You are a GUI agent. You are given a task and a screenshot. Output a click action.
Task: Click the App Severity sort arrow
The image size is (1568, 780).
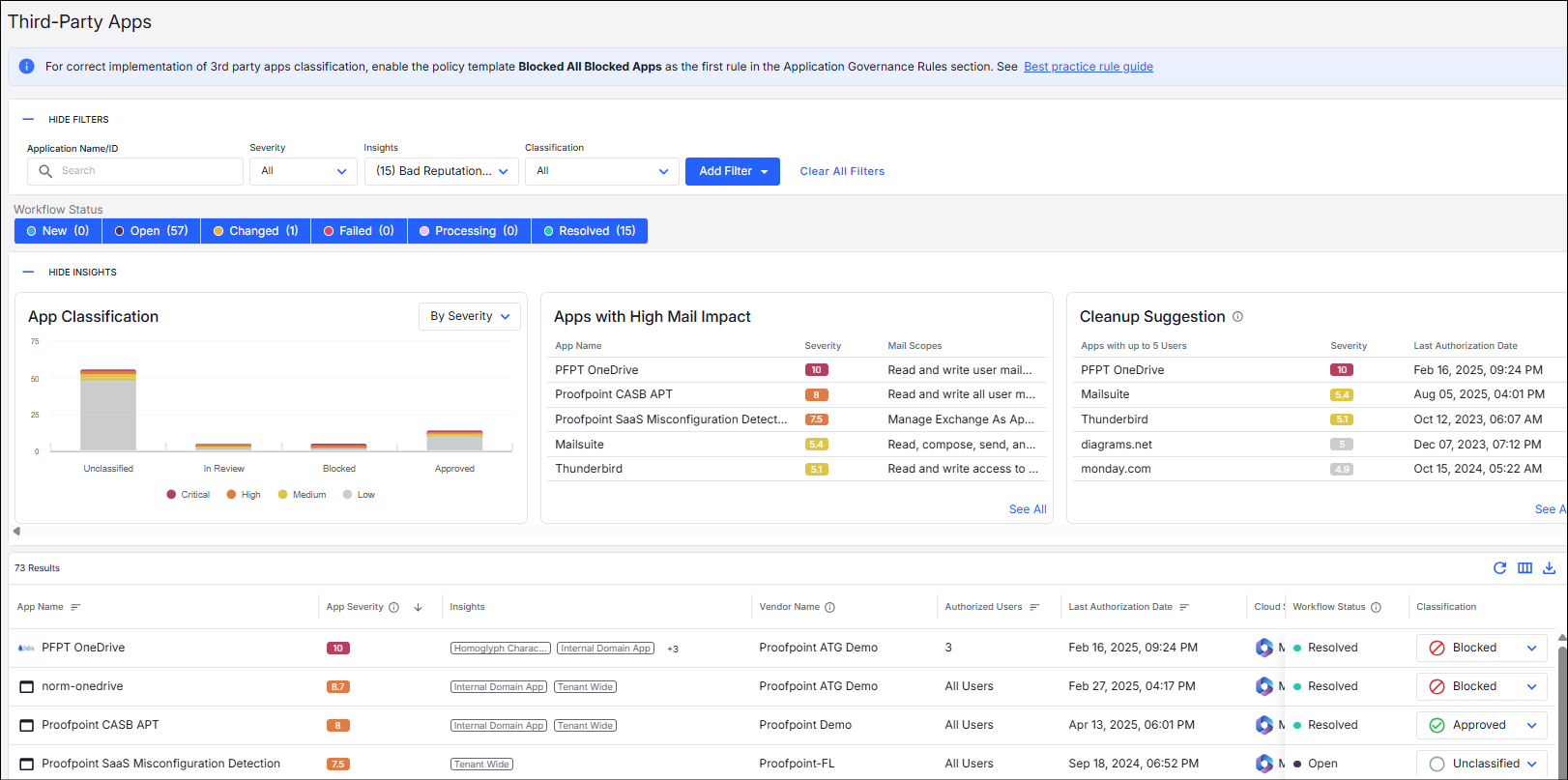point(418,607)
